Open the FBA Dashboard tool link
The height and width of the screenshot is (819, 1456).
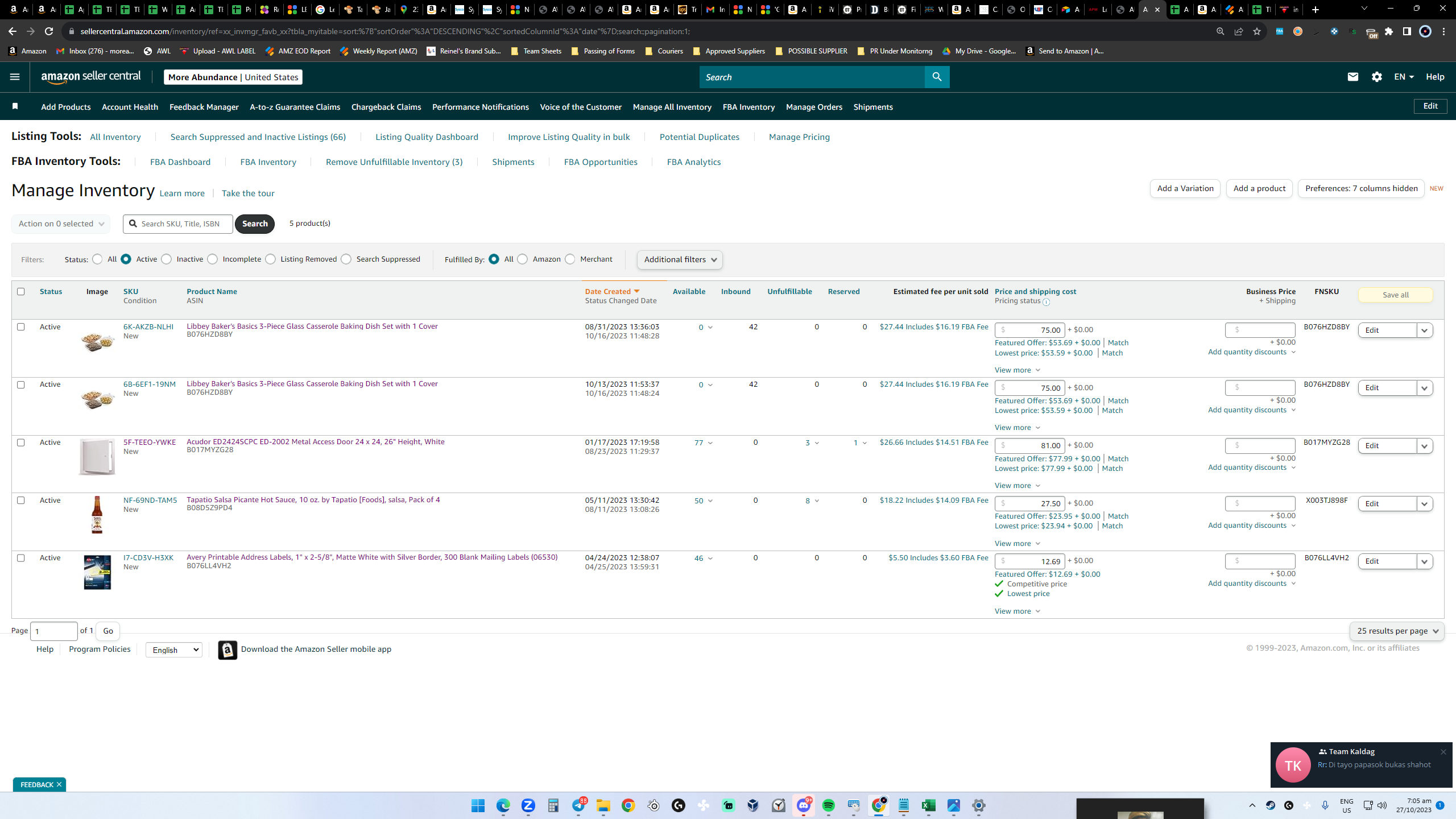point(180,162)
